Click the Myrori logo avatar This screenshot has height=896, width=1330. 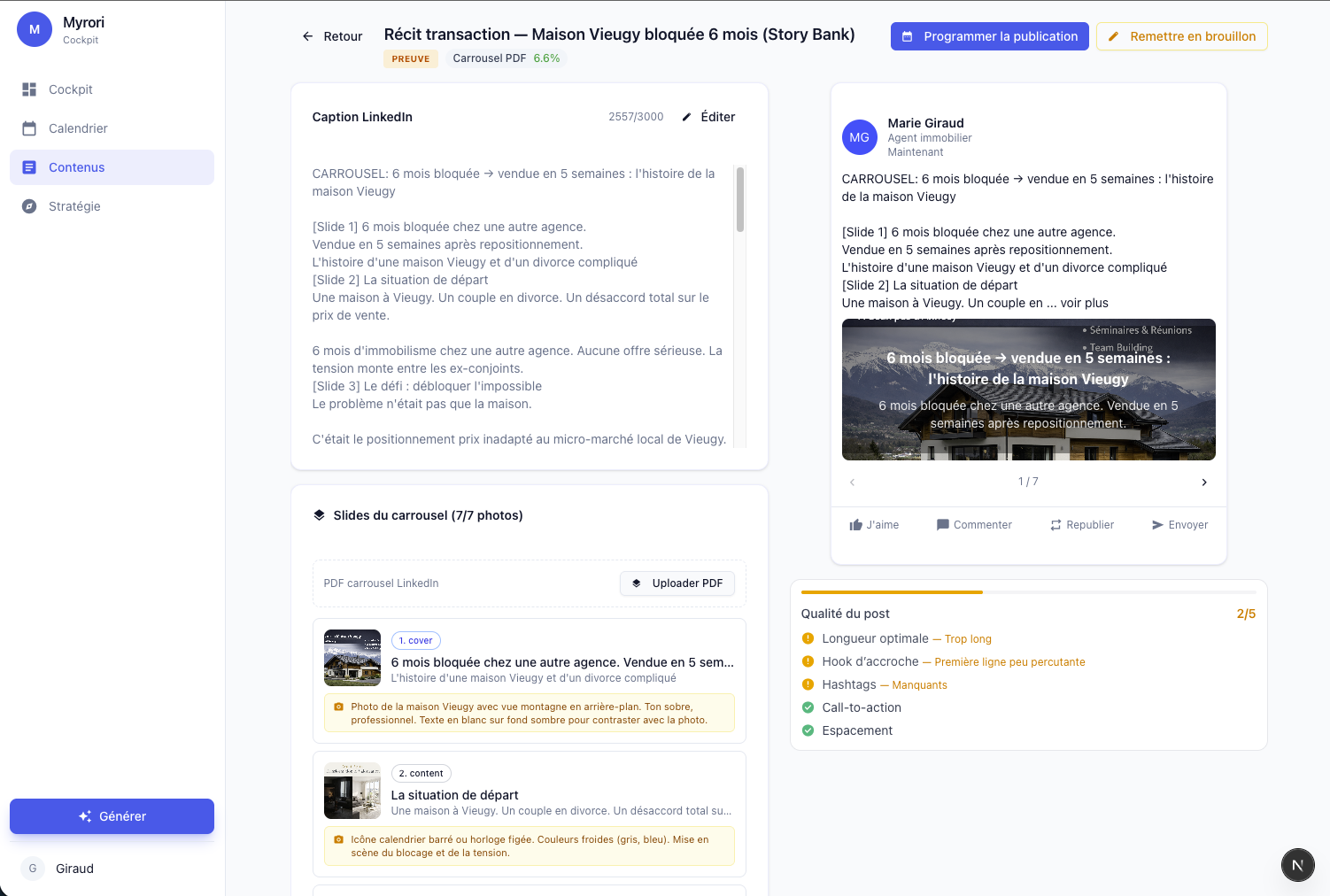point(35,29)
